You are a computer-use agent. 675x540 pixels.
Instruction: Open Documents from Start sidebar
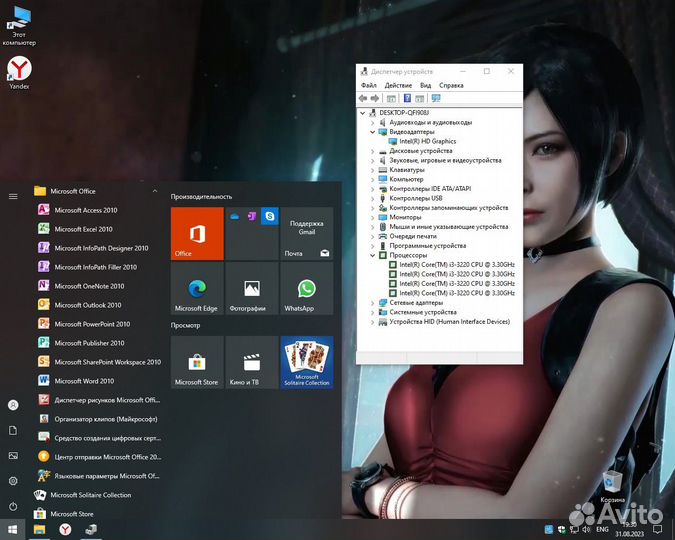(13, 431)
